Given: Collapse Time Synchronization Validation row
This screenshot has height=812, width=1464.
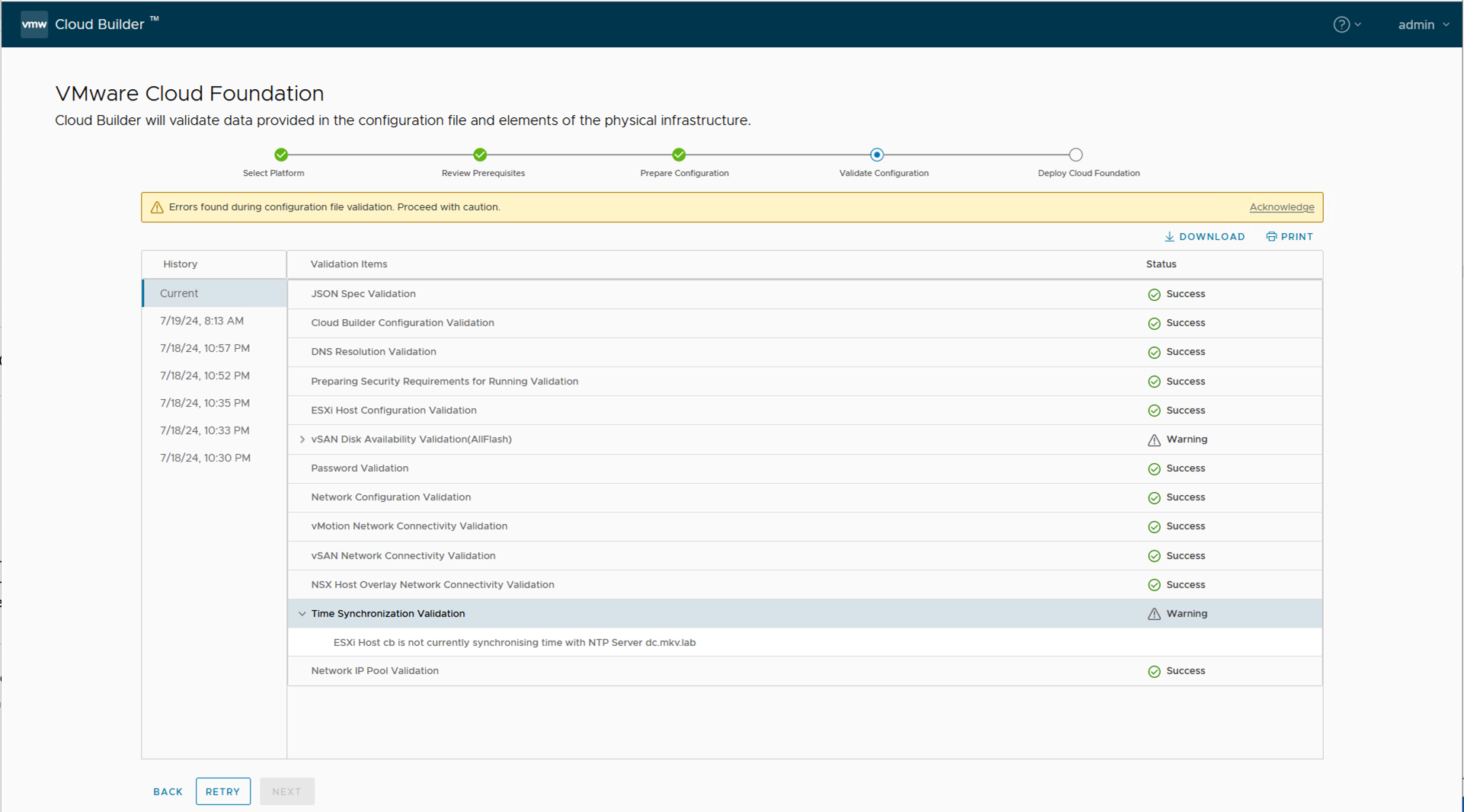Looking at the screenshot, I should coord(302,614).
